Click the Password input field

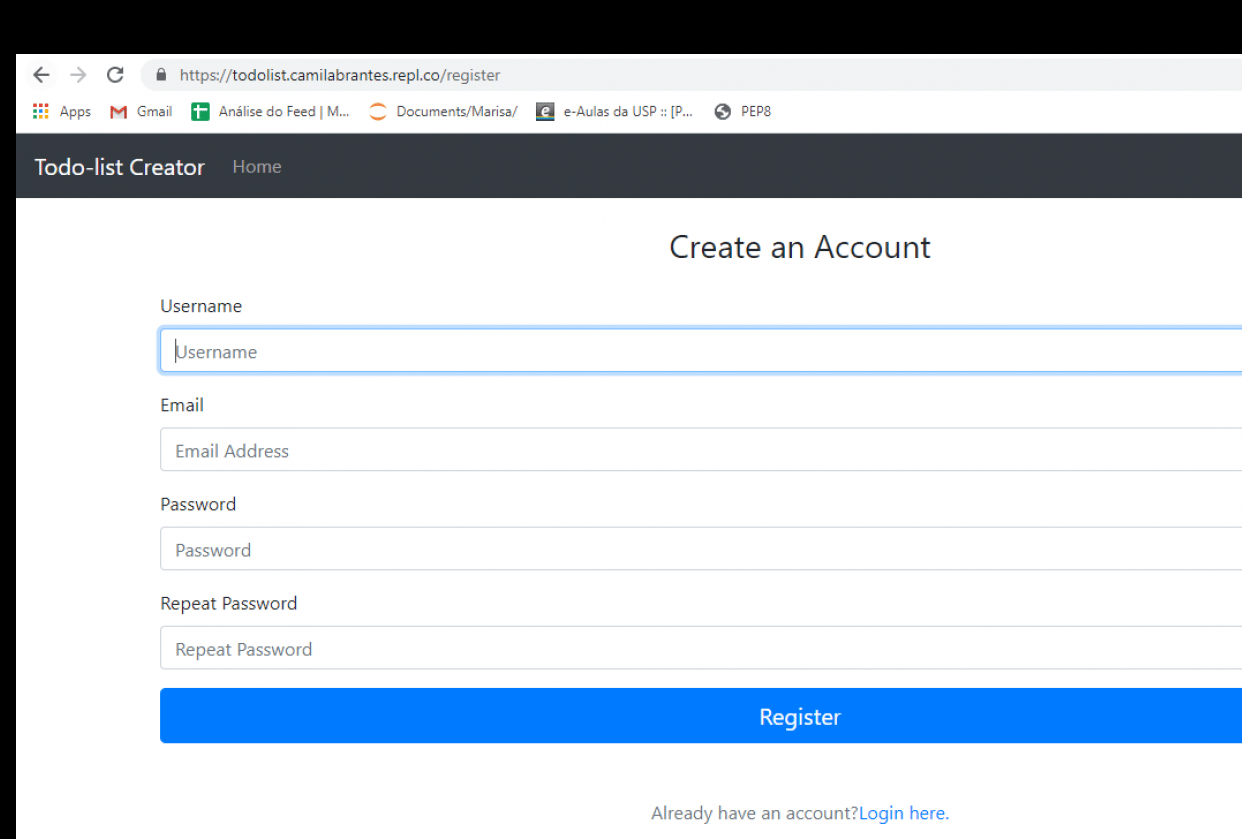(701, 549)
